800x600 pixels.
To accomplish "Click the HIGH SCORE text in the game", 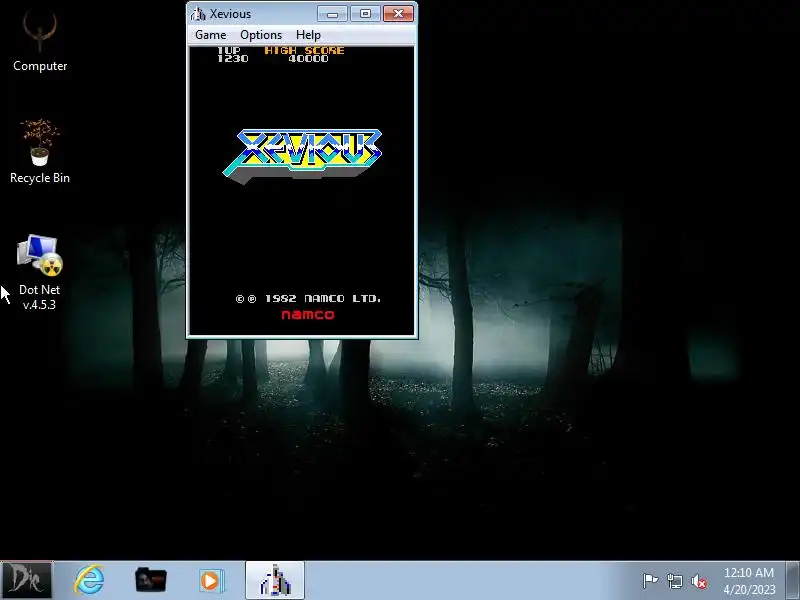I will (305, 51).
